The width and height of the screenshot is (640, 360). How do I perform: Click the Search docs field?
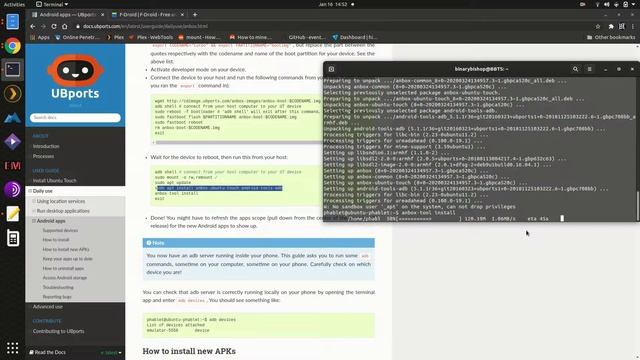(x=75, y=118)
